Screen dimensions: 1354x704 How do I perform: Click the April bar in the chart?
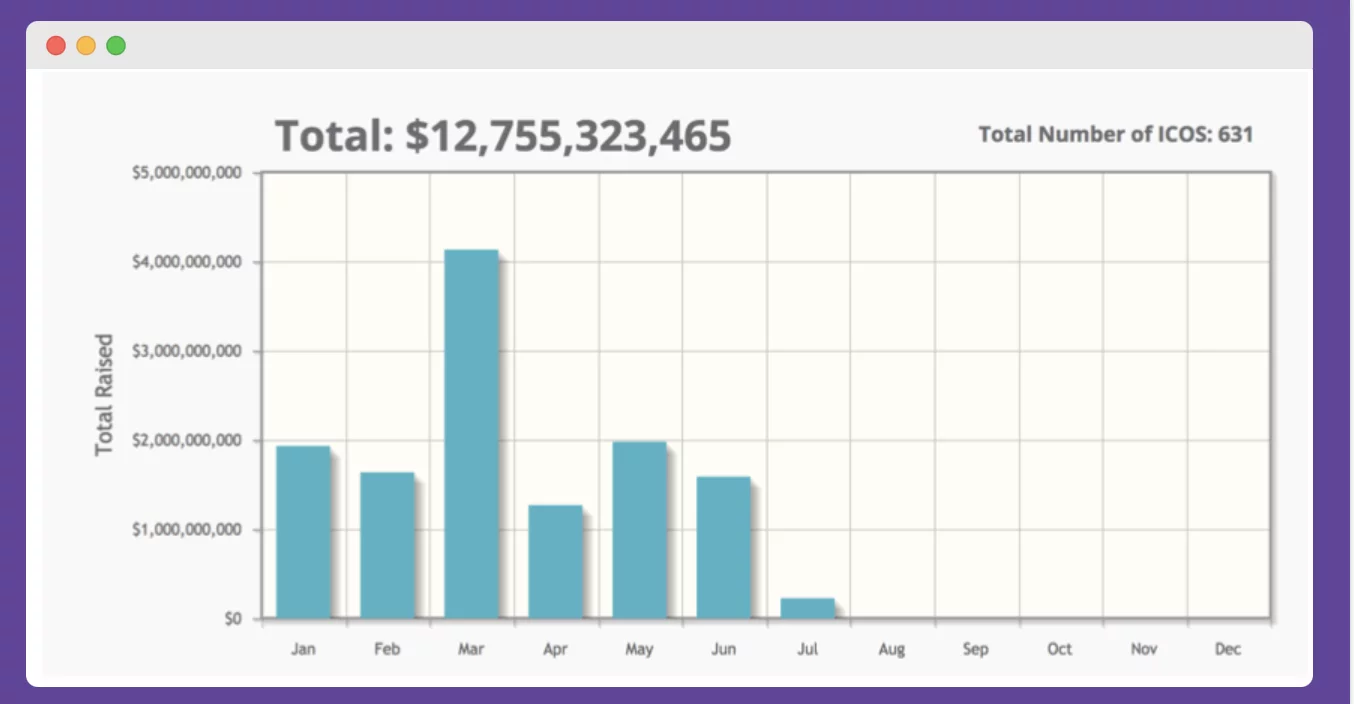pyautogui.click(x=556, y=560)
